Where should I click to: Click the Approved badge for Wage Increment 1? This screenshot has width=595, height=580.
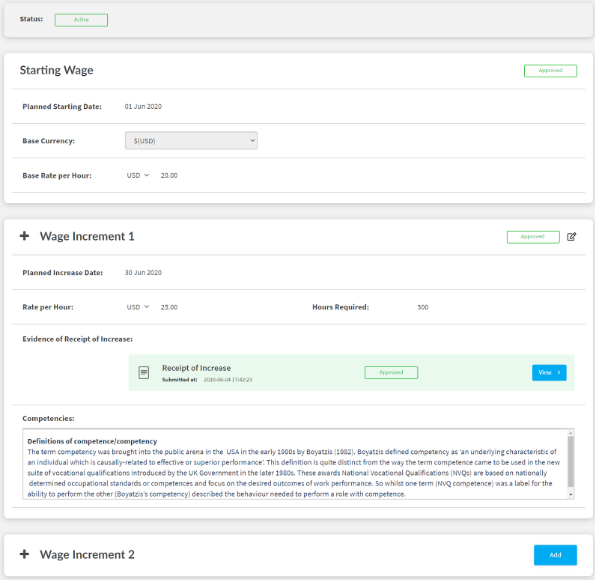click(x=533, y=237)
